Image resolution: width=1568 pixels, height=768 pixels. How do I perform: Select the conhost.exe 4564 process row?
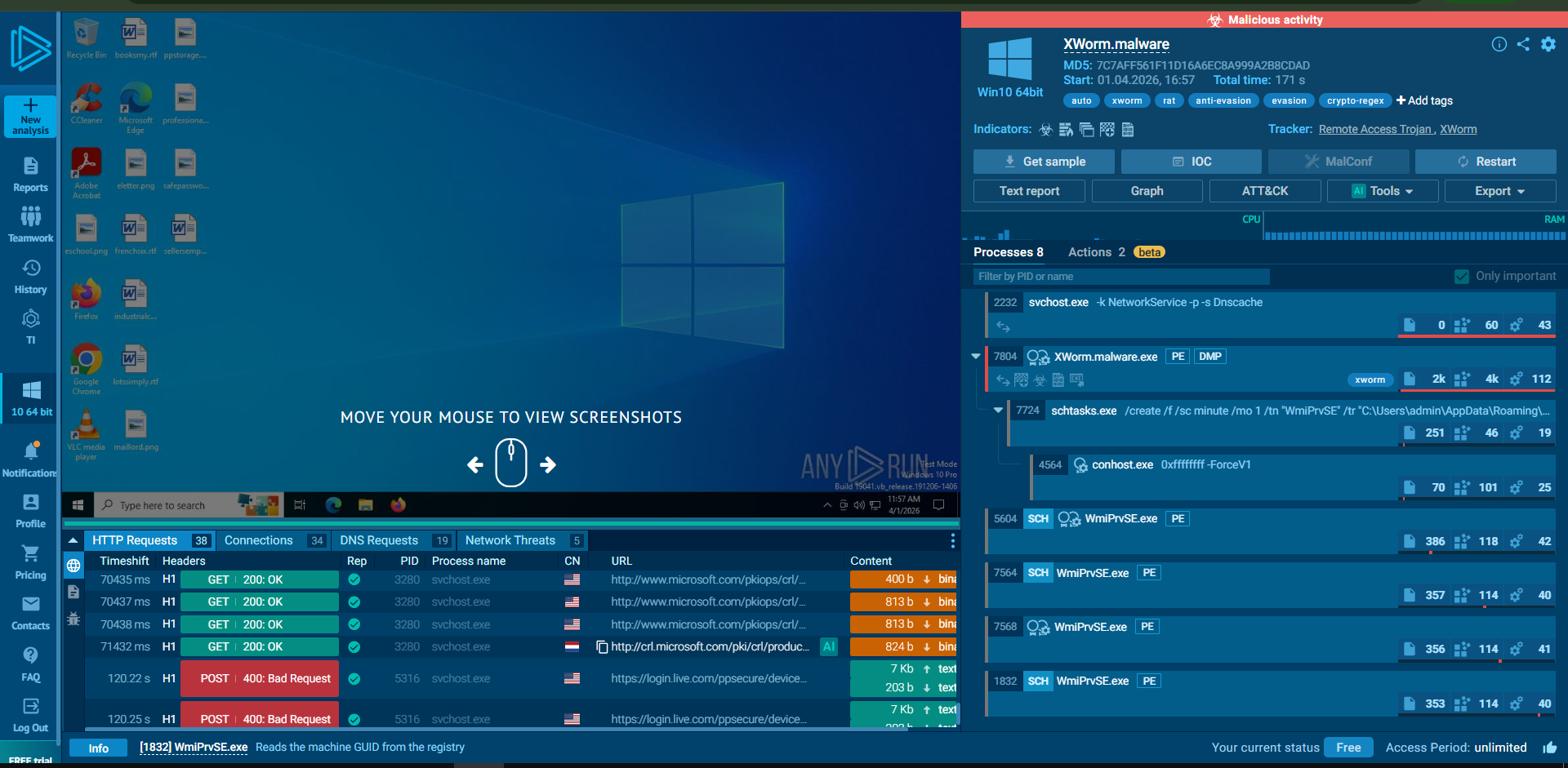1294,477
